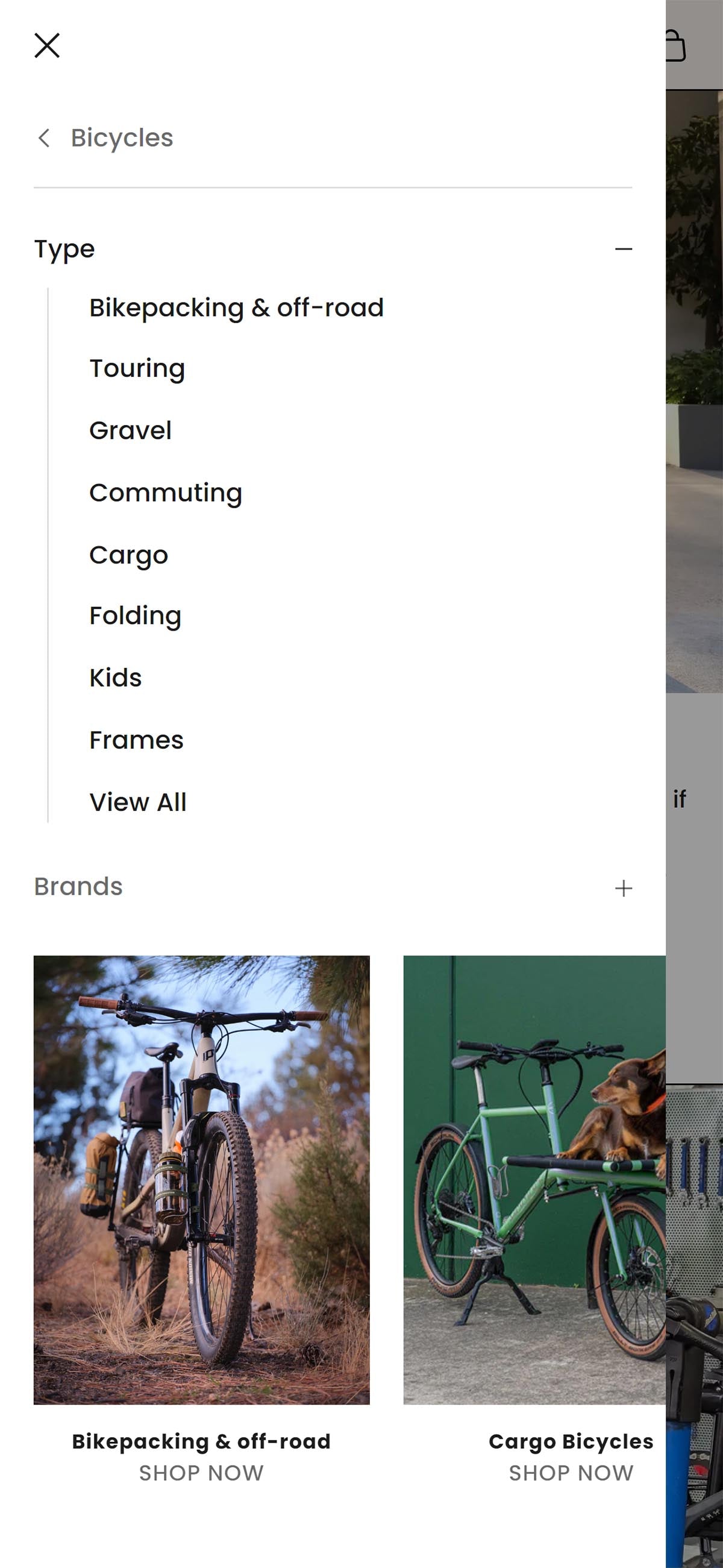Choose the Gravel bicycle type
This screenshot has width=723, height=1568.
(x=130, y=430)
